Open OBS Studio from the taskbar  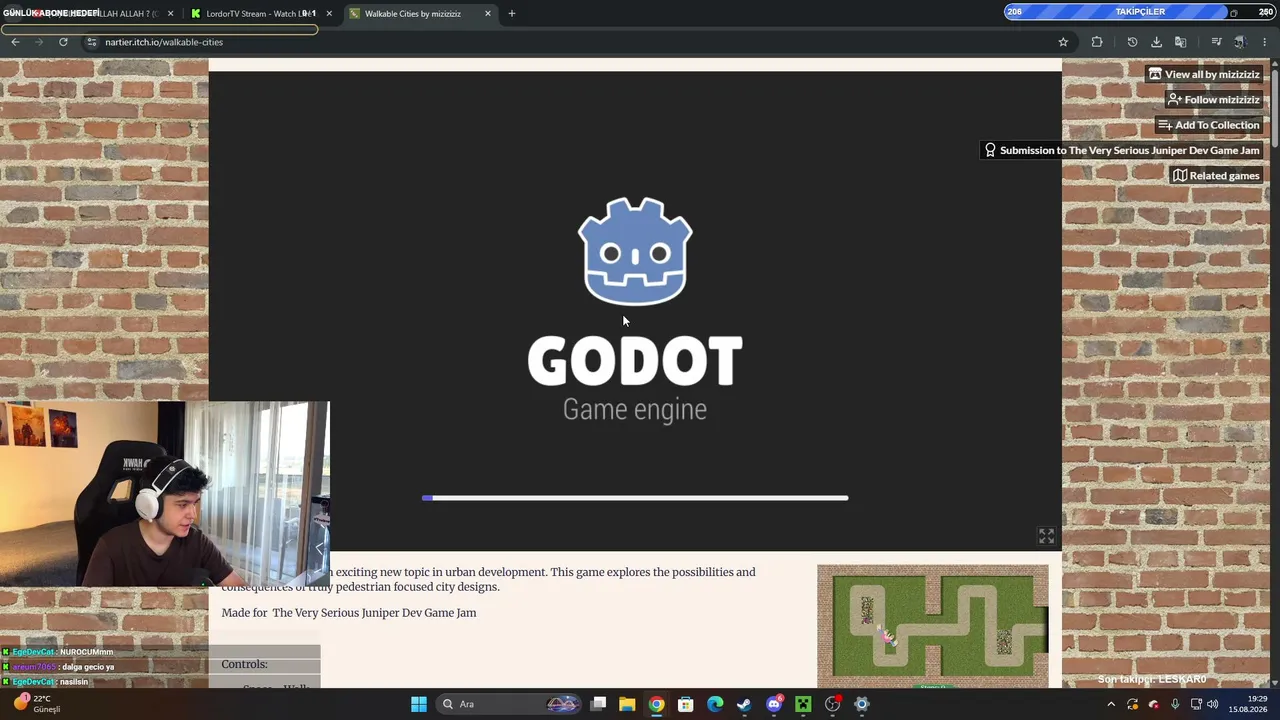(x=832, y=704)
